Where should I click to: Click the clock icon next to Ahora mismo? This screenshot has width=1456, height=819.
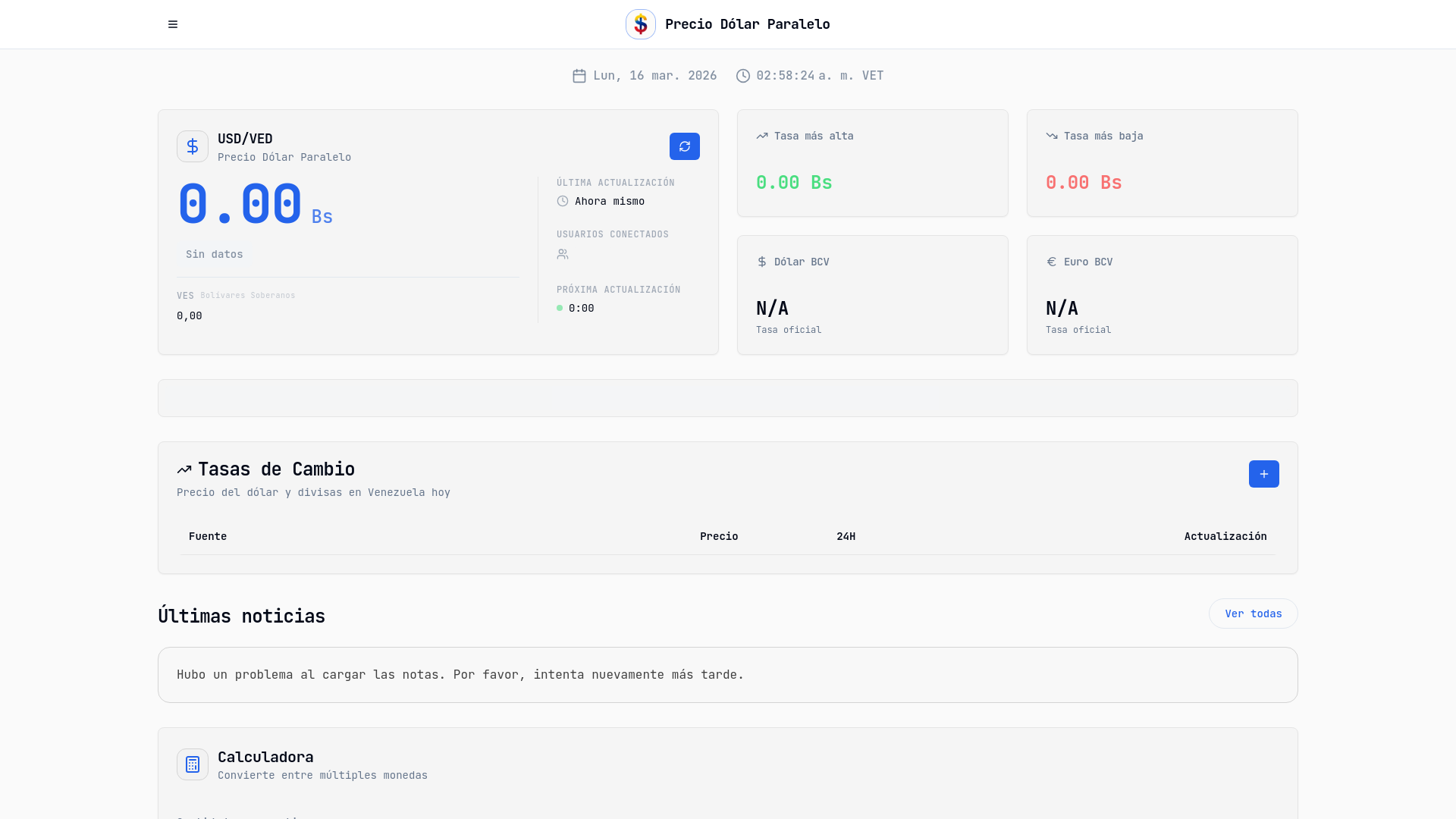[563, 201]
